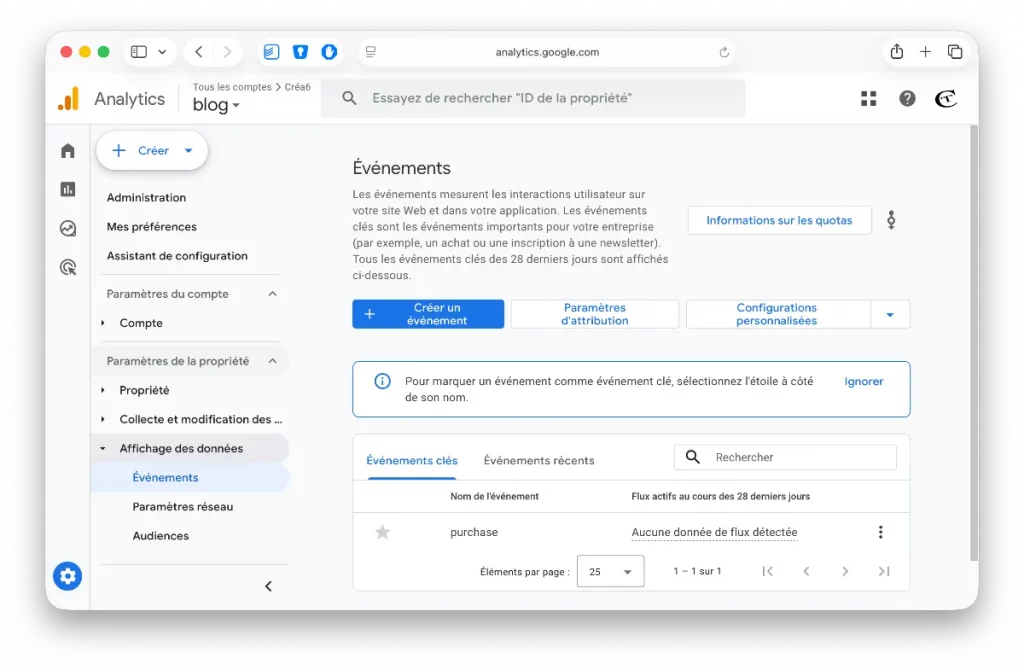Image resolution: width=1024 pixels, height=670 pixels.
Task: Click the magnifier in the events search box
Action: pos(693,457)
